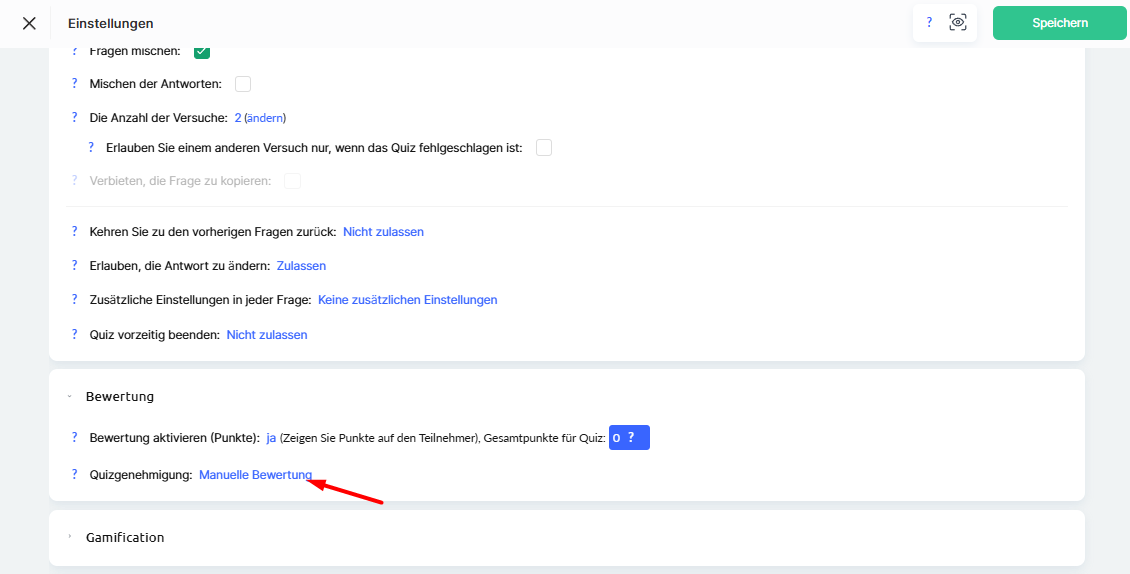Screen dimensions: 1130x574
Task: Enable the Mischen der Antworten checkbox
Action: [x=243, y=84]
